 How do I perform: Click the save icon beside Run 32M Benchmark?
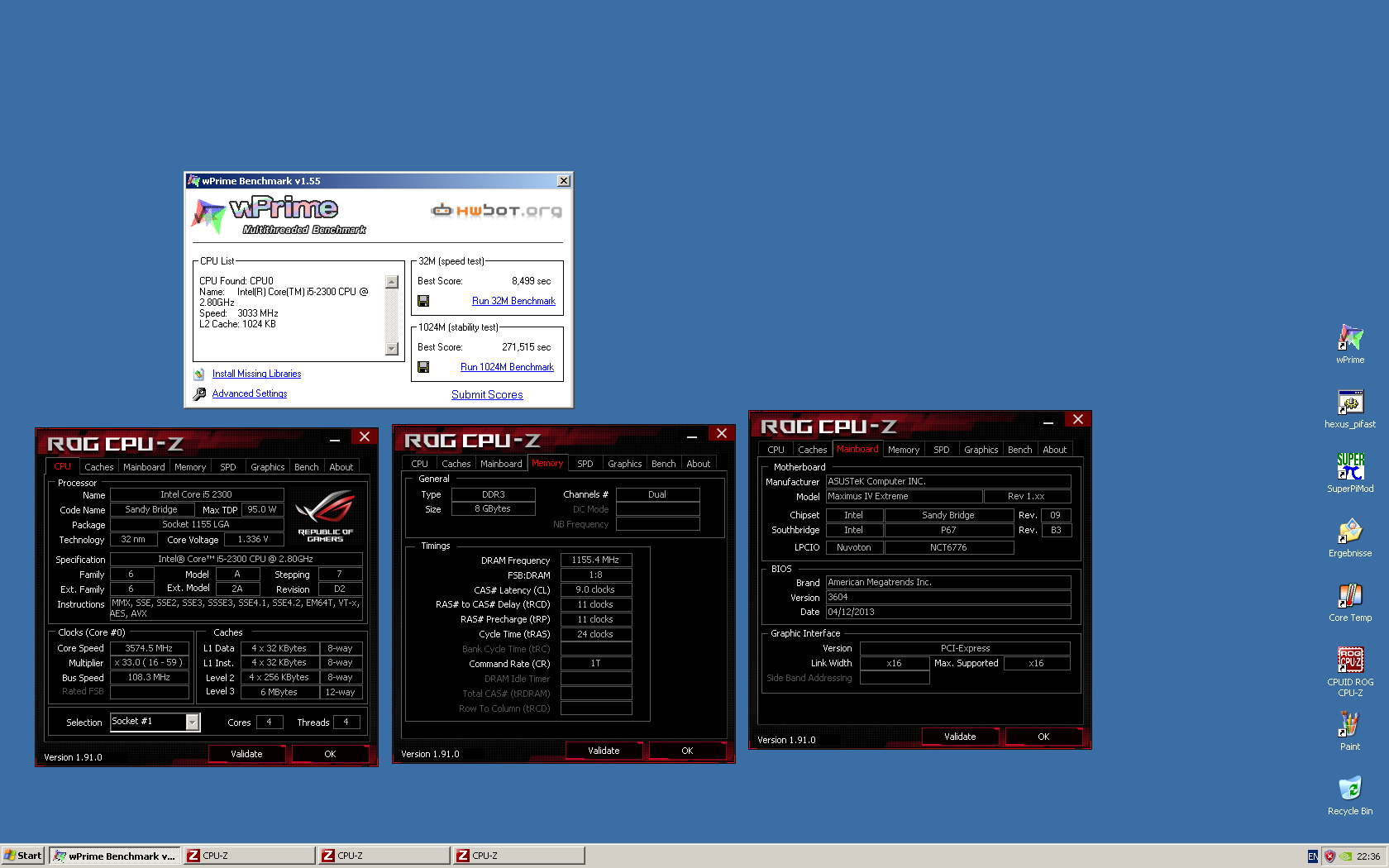(423, 301)
